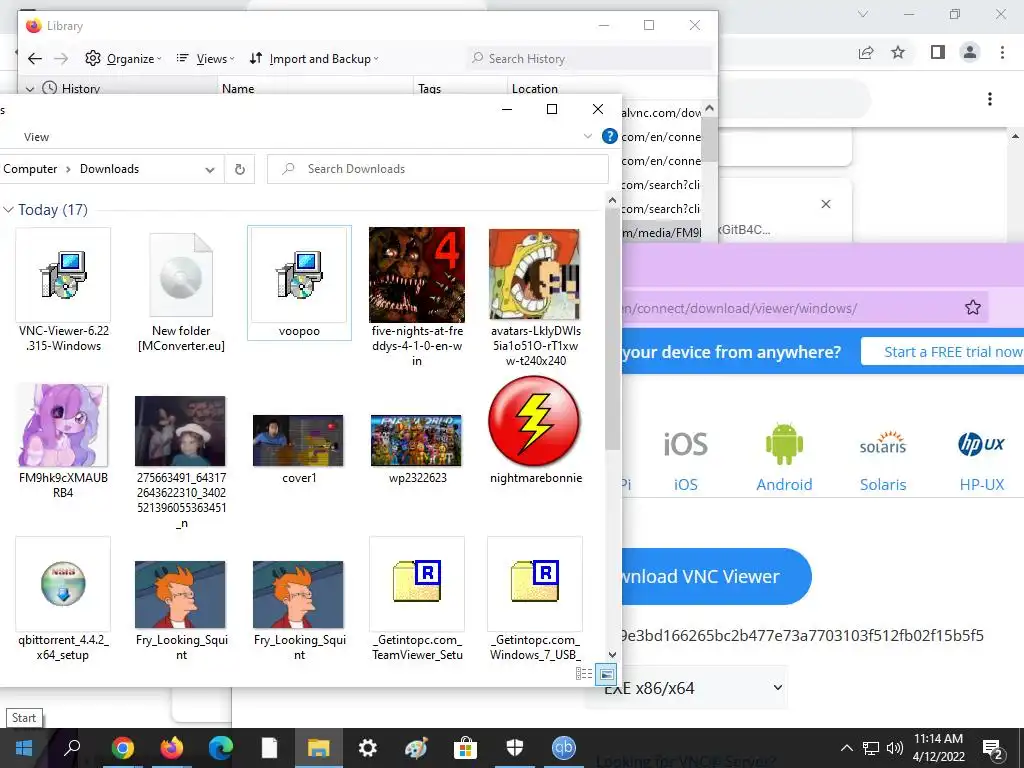Collapse the Today (17) group
Image resolution: width=1024 pixels, height=768 pixels.
[x=8, y=210]
